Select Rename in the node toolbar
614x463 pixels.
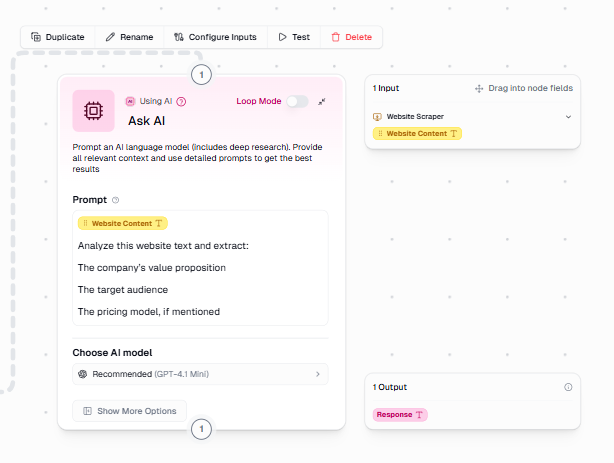(129, 37)
